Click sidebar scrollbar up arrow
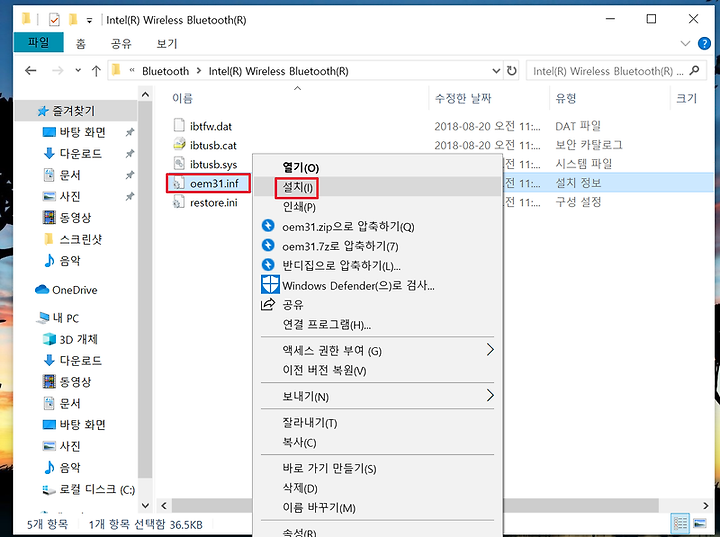Viewport: 720px width, 537px height. pyautogui.click(x=145, y=95)
